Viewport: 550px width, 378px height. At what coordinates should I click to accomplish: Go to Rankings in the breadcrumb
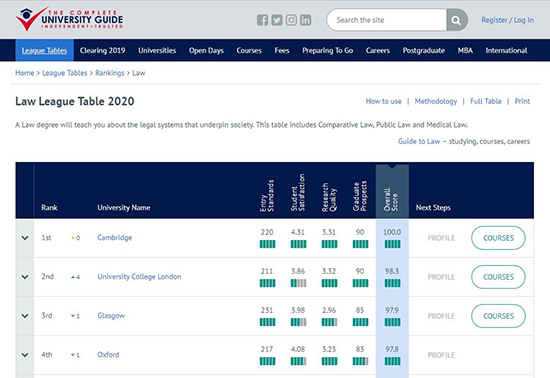[x=110, y=73]
